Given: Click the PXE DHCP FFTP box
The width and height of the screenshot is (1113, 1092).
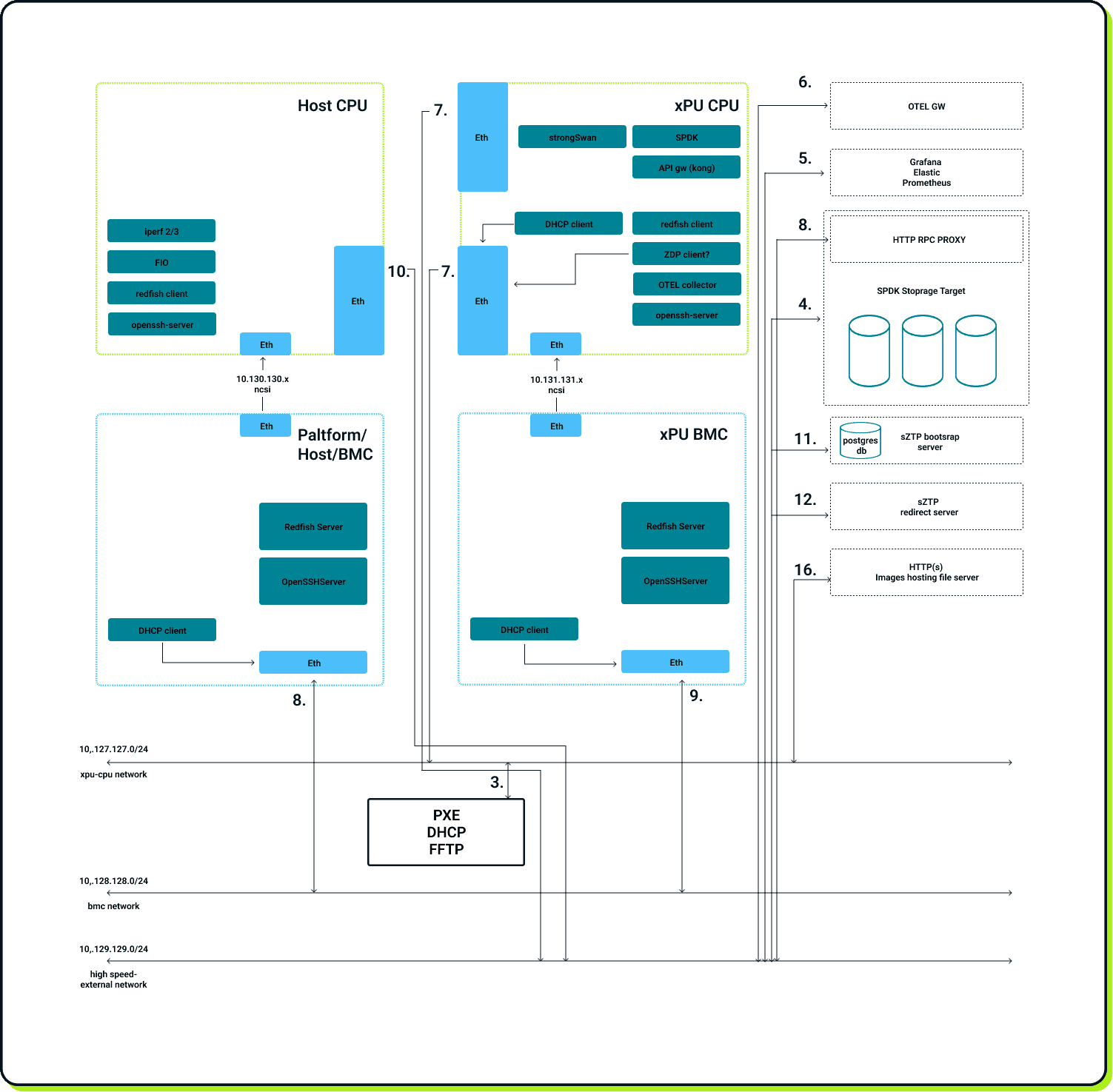Looking at the screenshot, I should tap(445, 831).
